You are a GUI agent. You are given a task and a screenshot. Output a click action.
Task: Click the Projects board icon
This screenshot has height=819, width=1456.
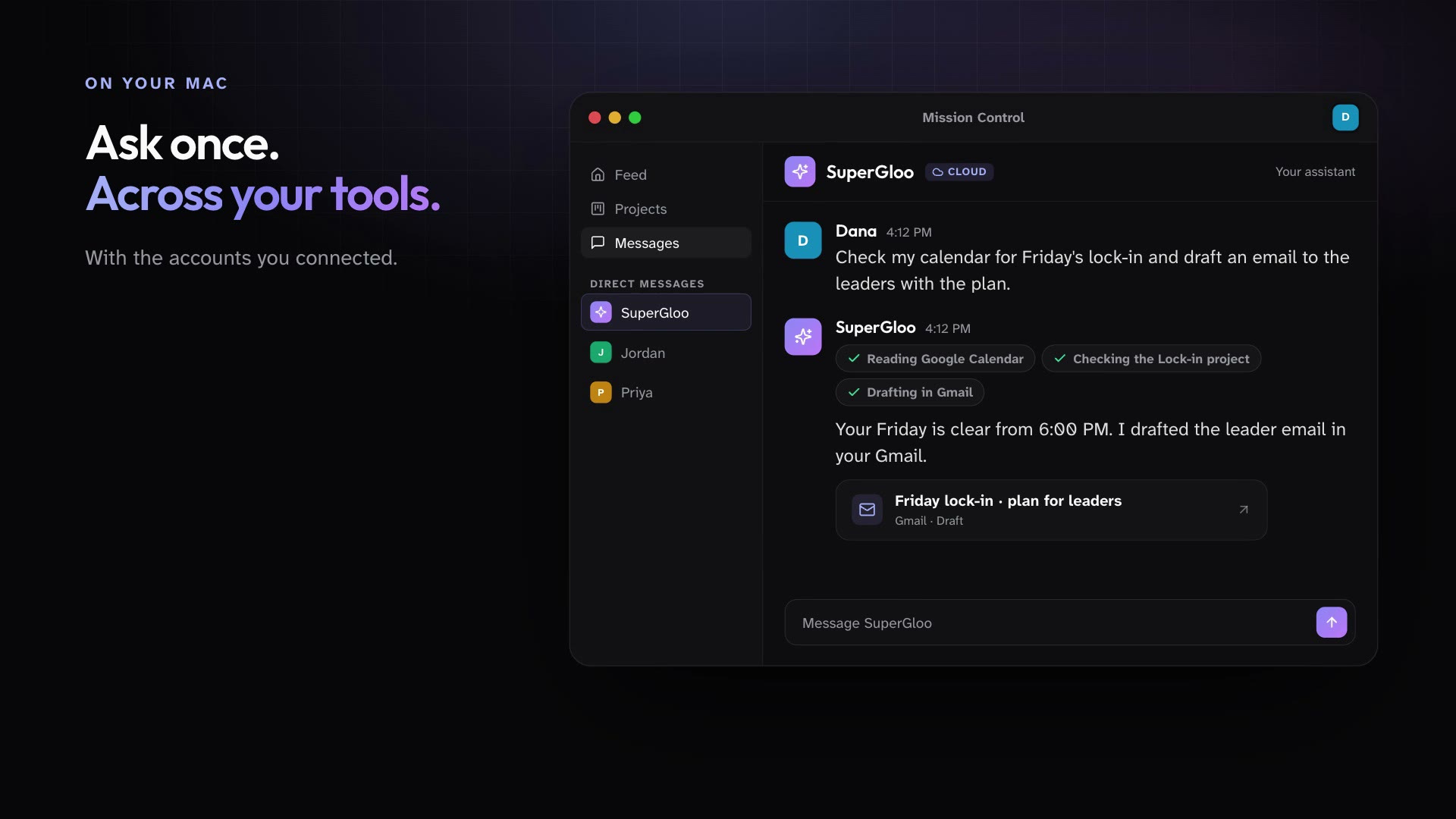click(x=598, y=209)
